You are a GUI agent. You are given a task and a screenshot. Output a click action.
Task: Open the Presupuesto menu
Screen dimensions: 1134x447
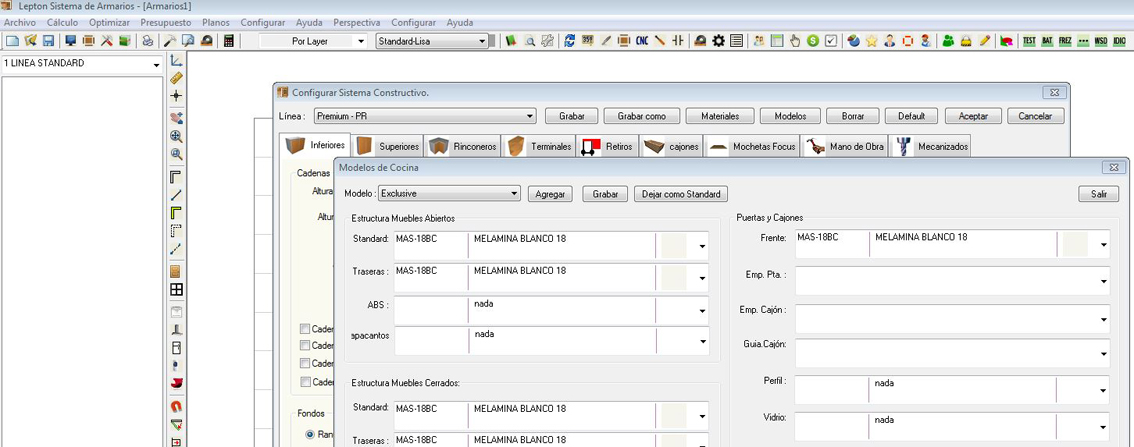(x=166, y=22)
